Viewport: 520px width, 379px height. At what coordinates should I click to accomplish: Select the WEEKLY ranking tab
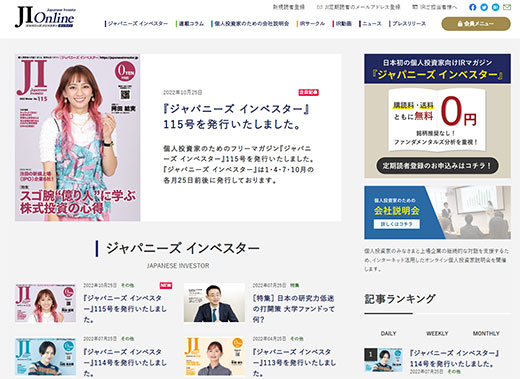(437, 333)
